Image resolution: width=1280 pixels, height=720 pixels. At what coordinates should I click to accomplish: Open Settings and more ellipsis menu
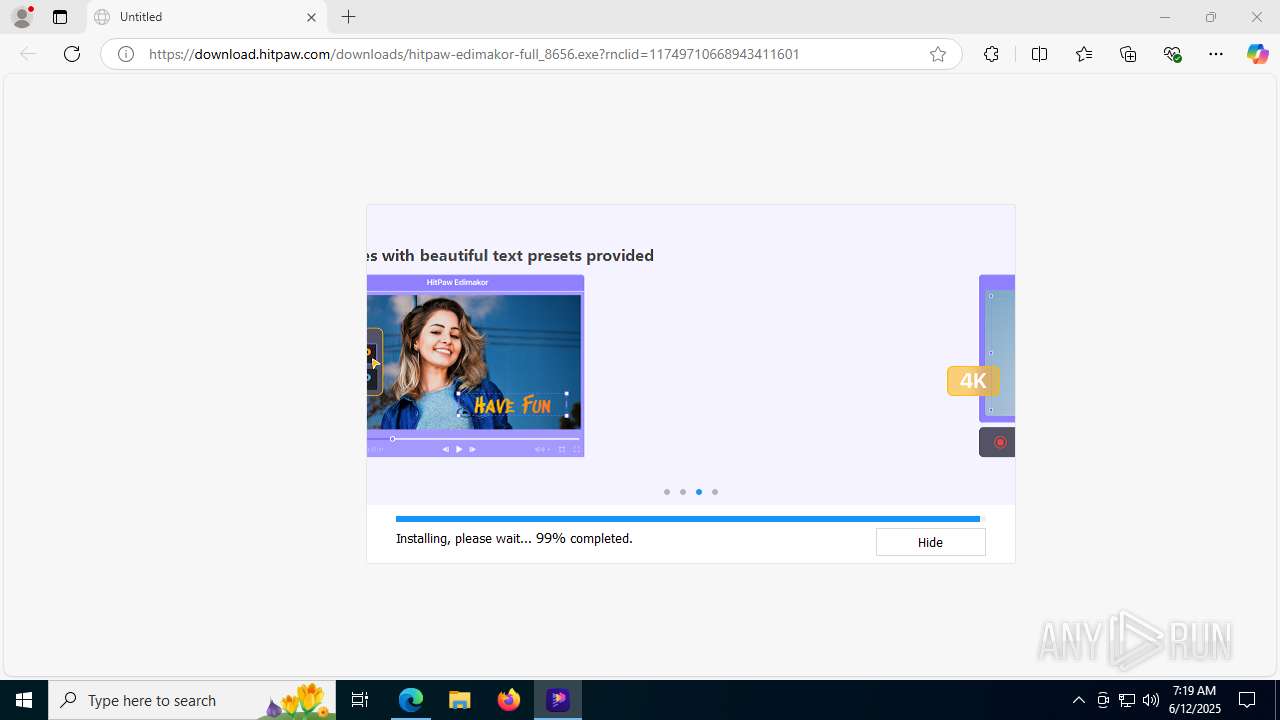click(x=1216, y=54)
